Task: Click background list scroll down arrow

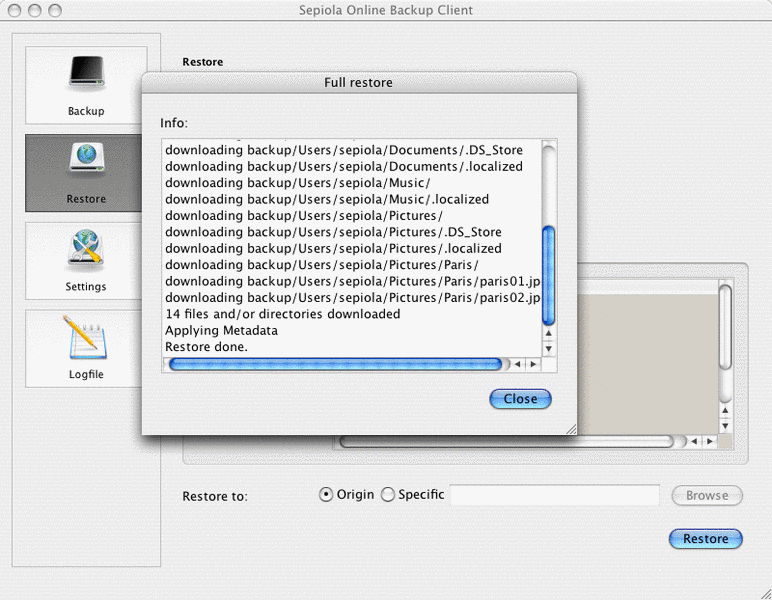Action: 725,426
